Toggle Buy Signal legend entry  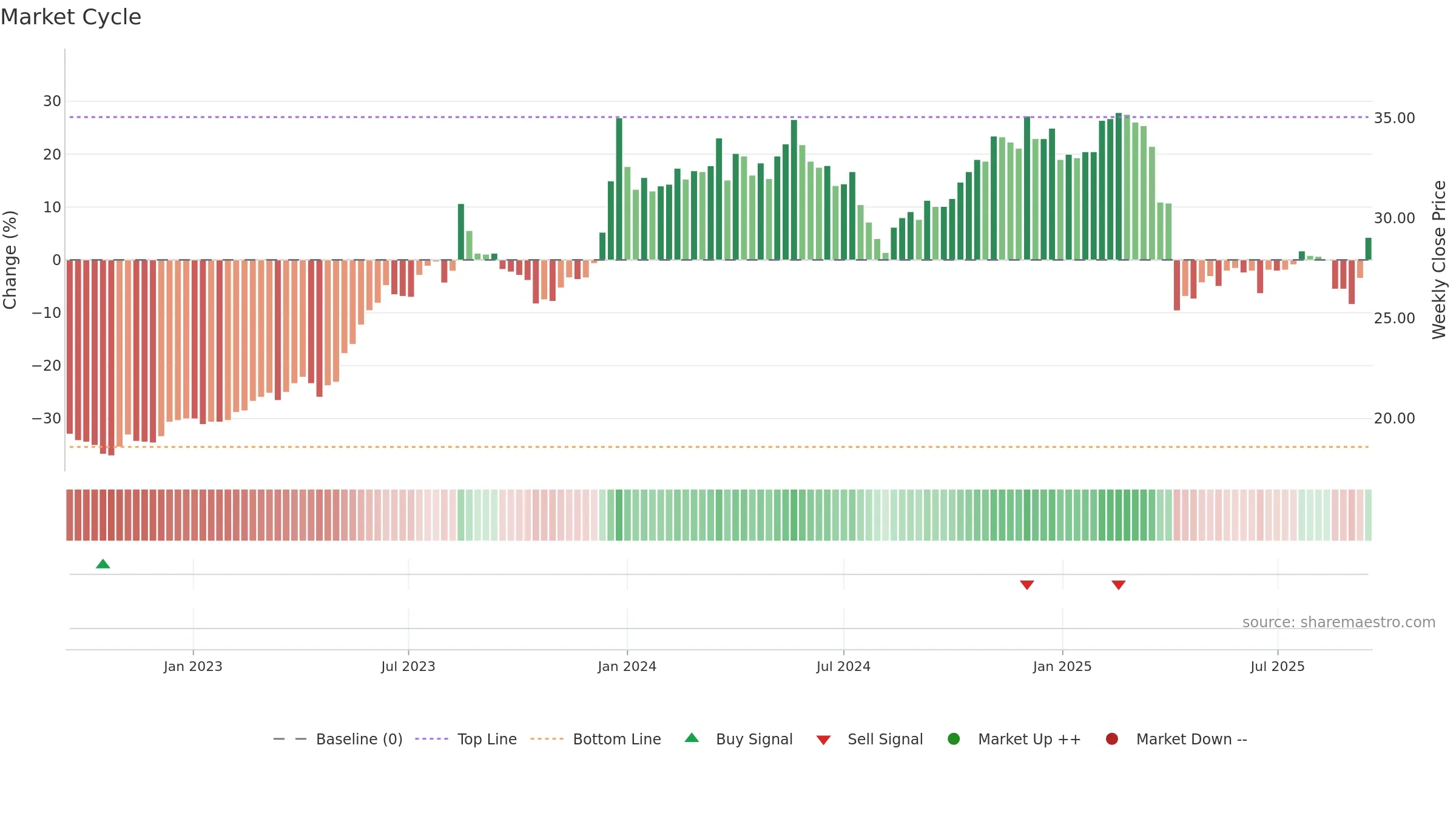tap(738, 739)
